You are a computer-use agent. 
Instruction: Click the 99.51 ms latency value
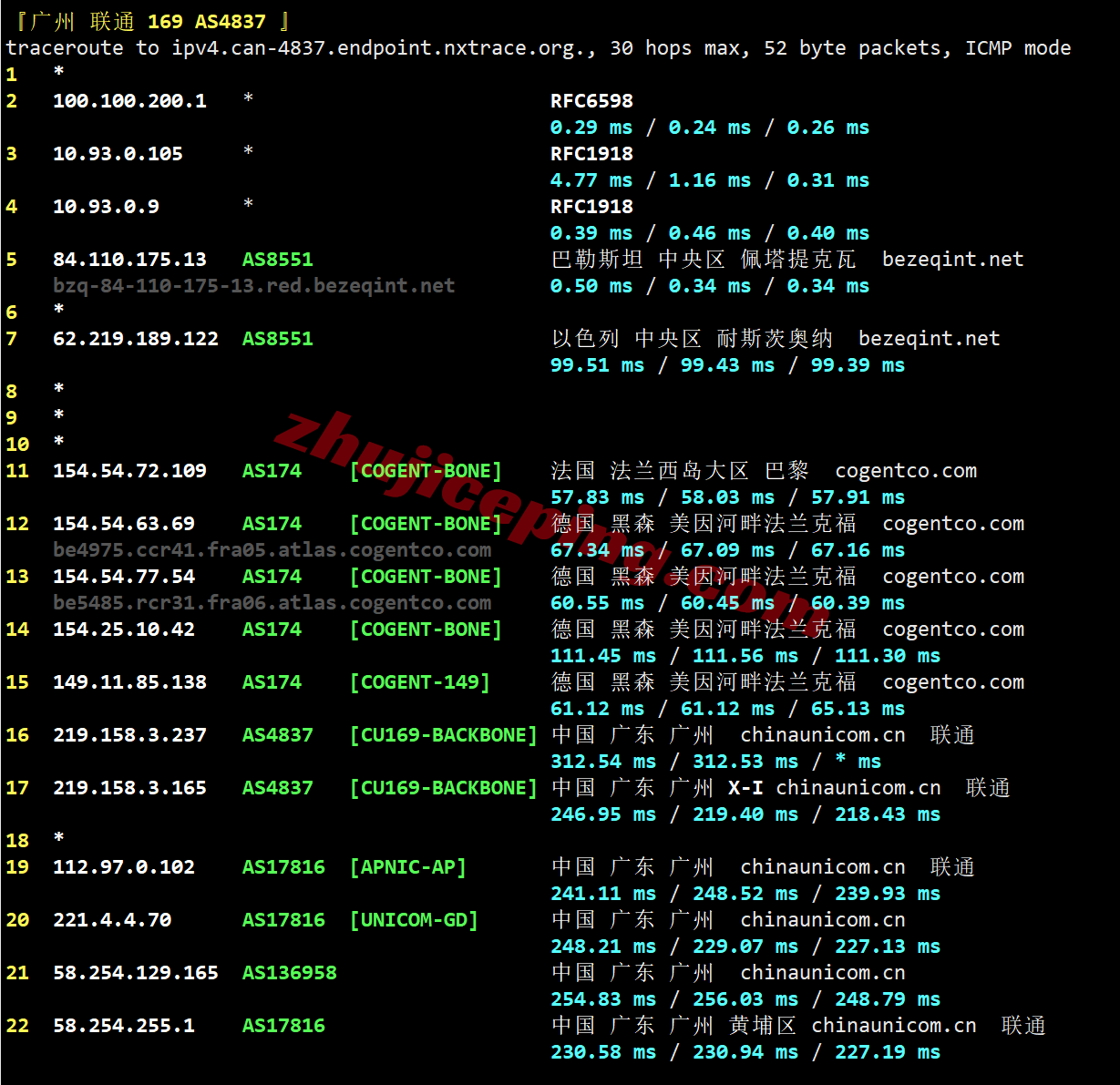point(597,365)
